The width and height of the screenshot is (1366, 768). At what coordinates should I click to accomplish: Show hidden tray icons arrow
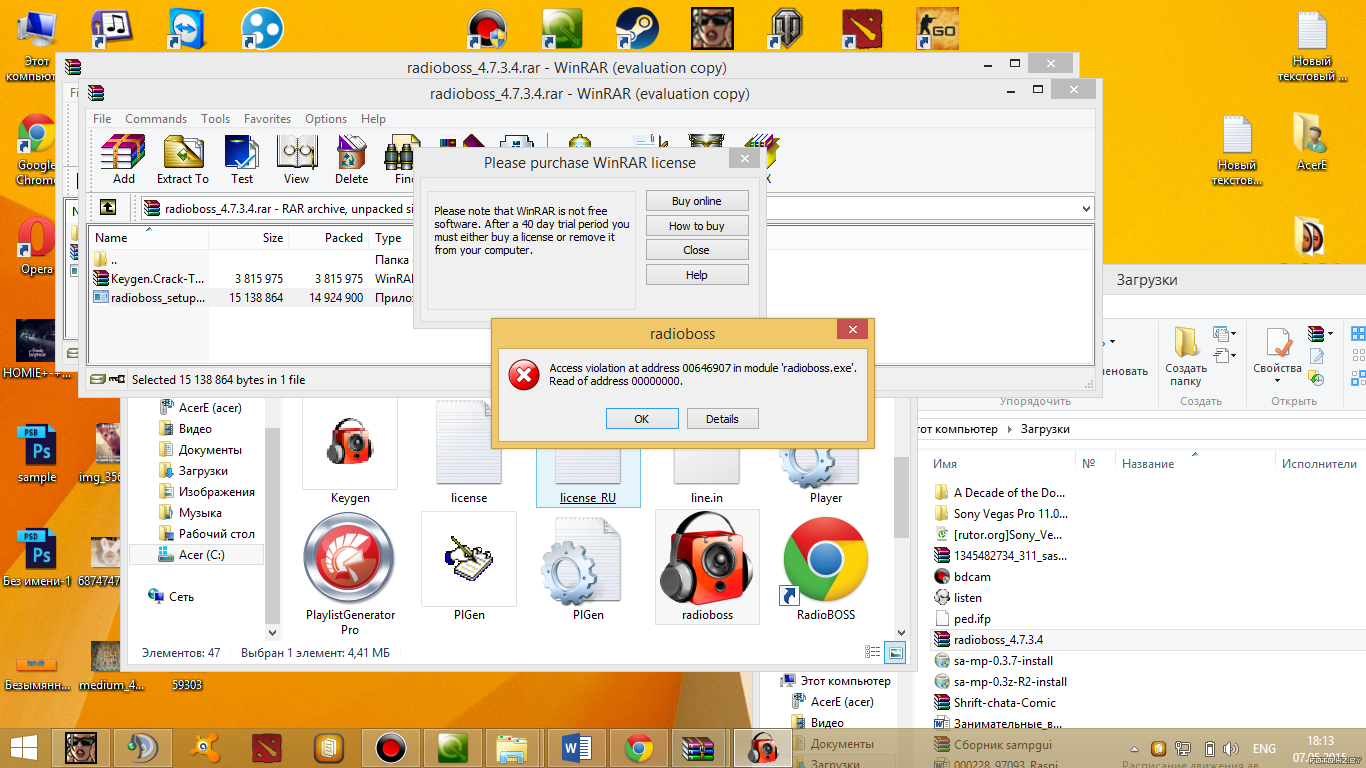coord(1133,748)
